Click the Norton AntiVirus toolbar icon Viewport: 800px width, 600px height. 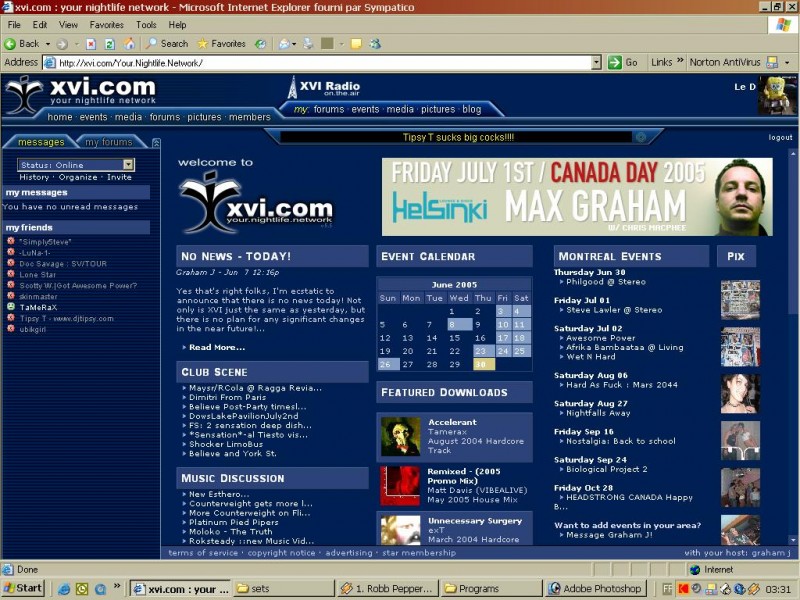(x=772, y=62)
